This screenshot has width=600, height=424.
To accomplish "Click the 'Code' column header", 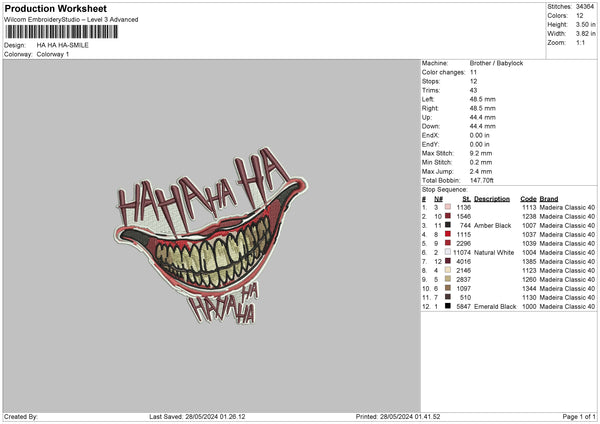I will point(528,199).
